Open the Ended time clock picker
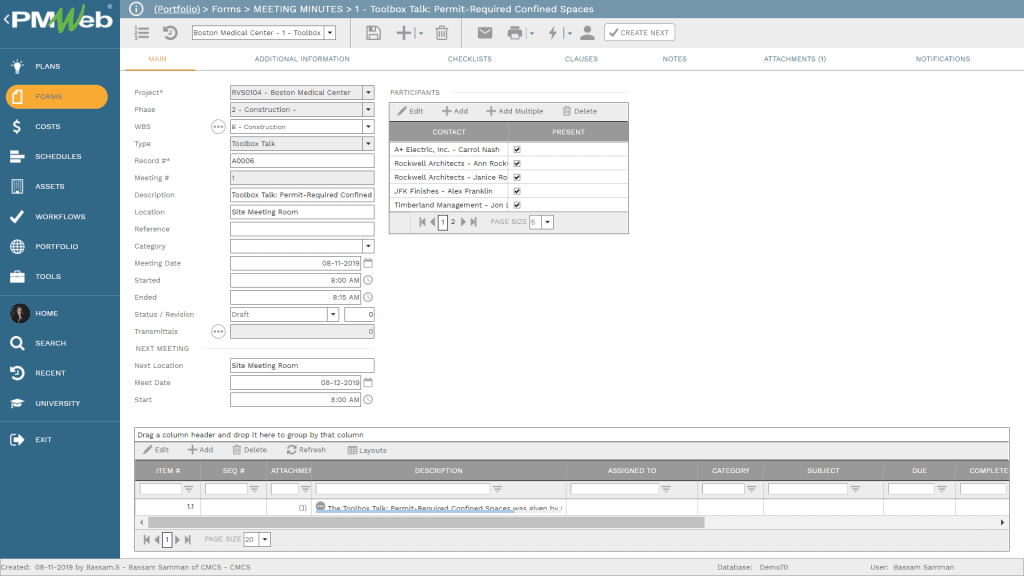The width and height of the screenshot is (1024, 576). click(x=368, y=297)
